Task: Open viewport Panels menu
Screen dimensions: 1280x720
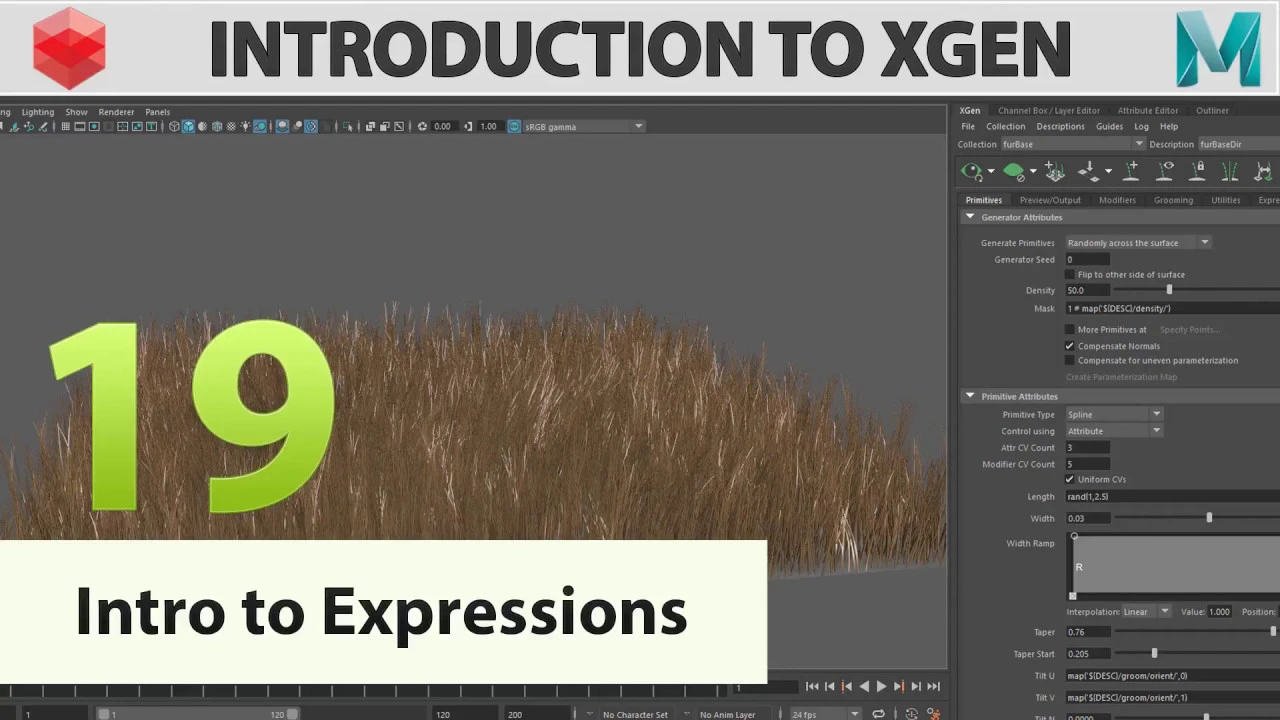Action: pyautogui.click(x=157, y=112)
